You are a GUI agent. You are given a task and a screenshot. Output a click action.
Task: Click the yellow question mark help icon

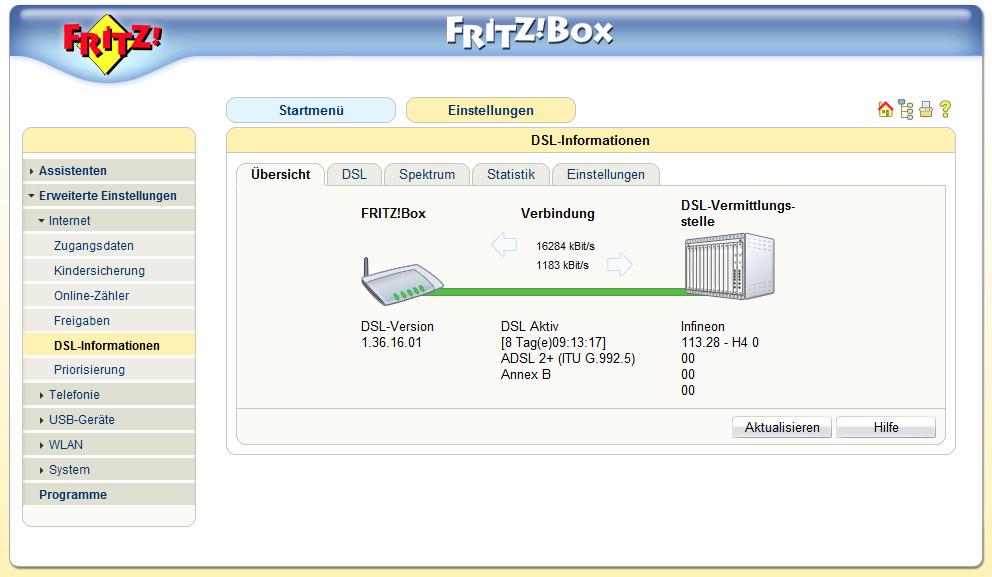click(945, 109)
